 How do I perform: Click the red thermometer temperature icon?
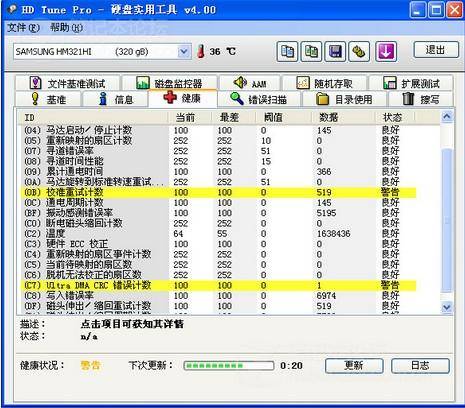point(201,52)
